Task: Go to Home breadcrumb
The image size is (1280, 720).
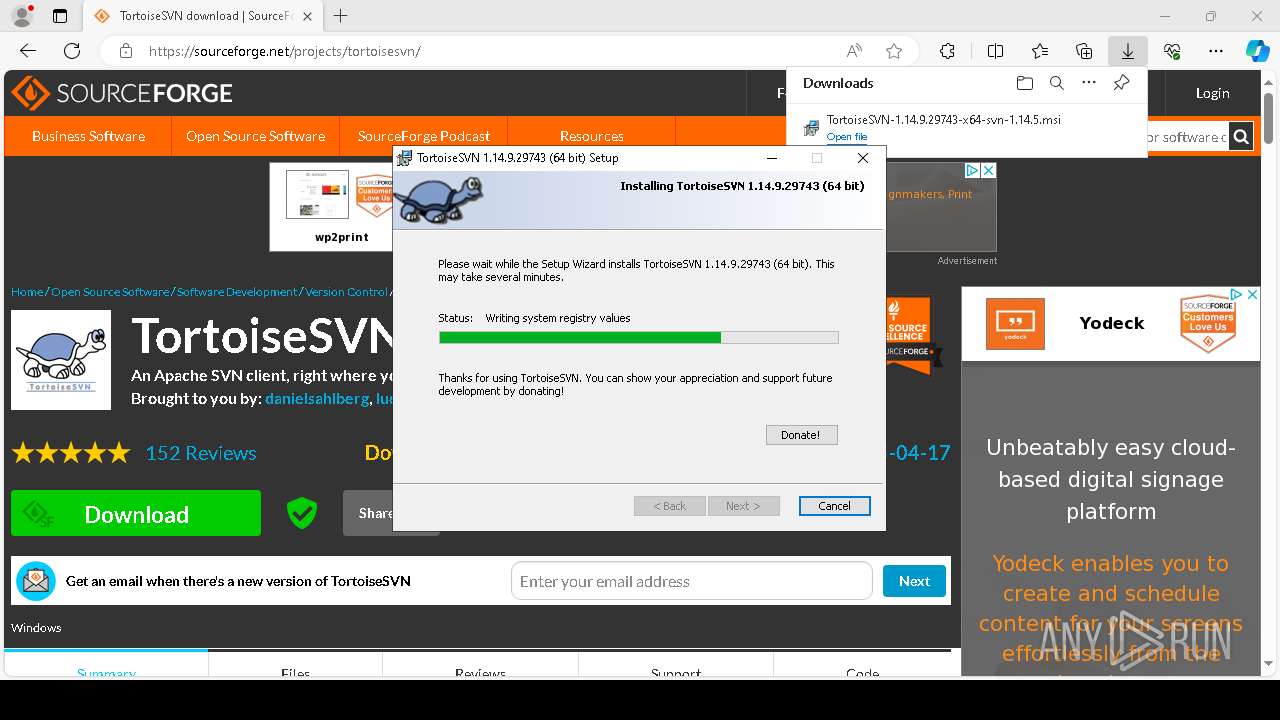Action: [27, 292]
